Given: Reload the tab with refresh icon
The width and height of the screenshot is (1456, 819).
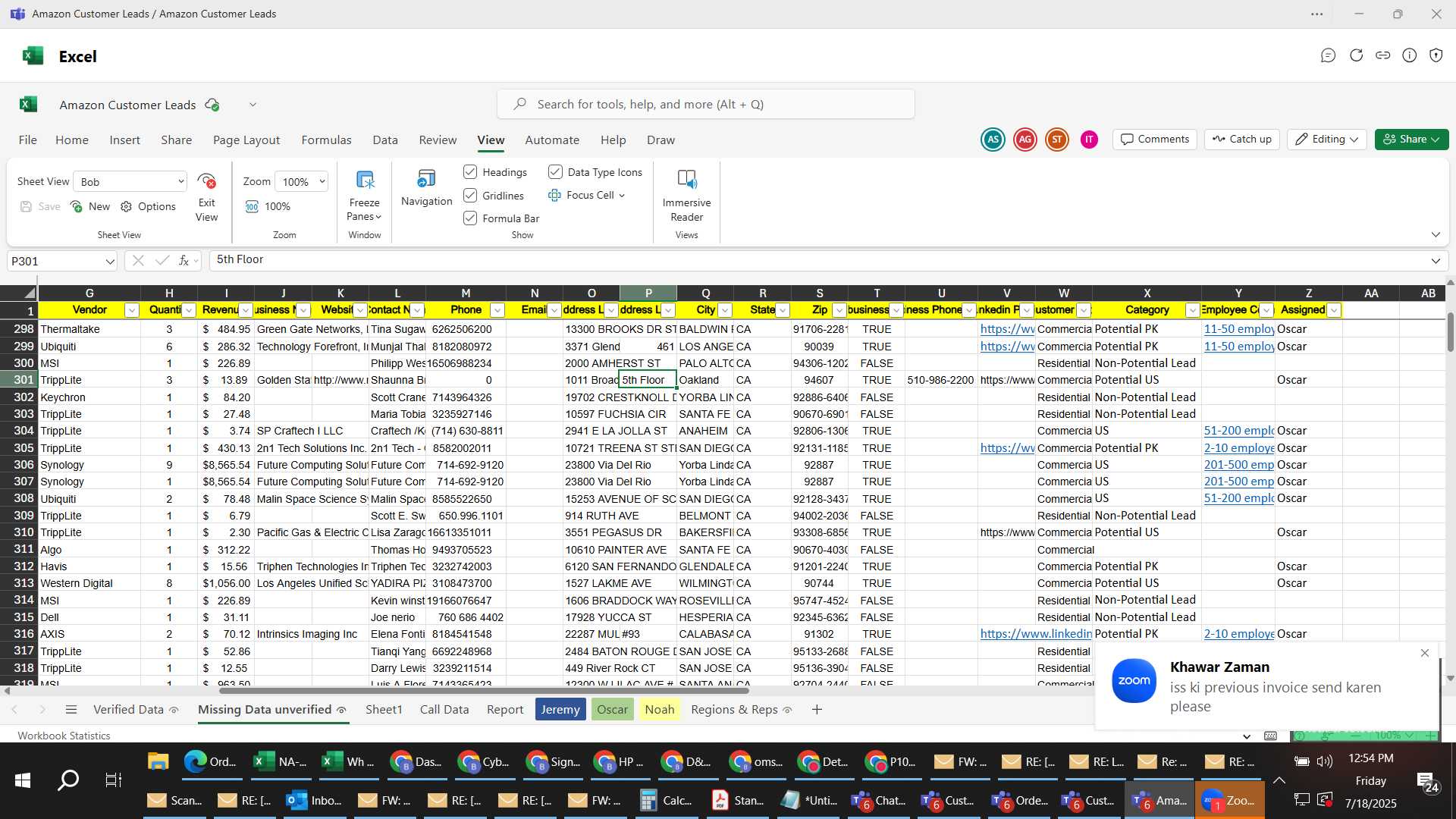Looking at the screenshot, I should pyautogui.click(x=1356, y=55).
